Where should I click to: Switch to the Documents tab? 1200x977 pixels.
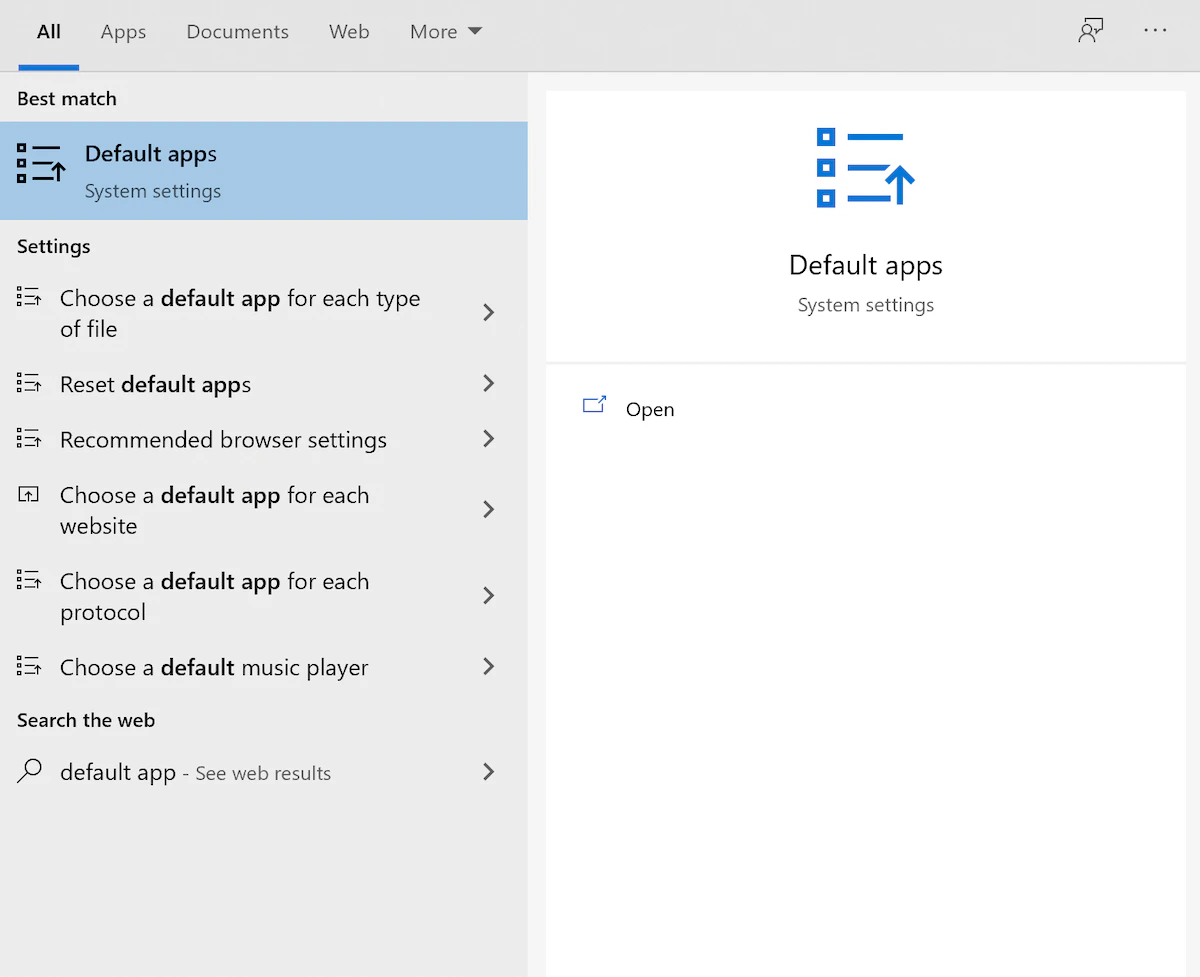point(237,31)
